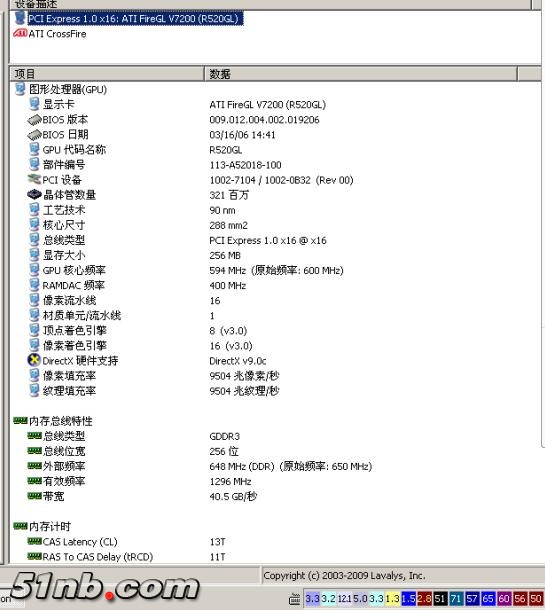Click the purple 60 temperature tray indicator
The width and height of the screenshot is (545, 610).
click(504, 598)
